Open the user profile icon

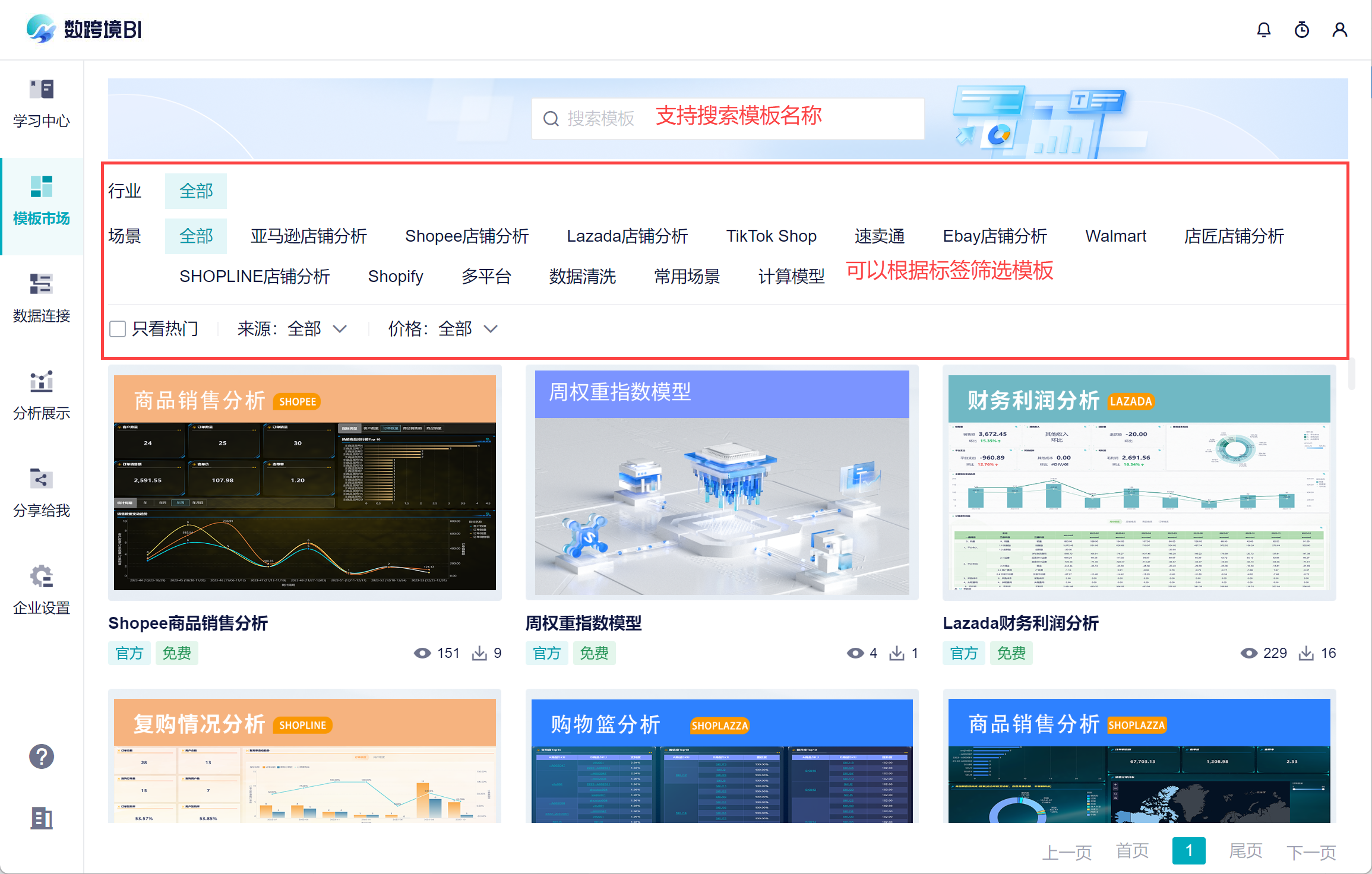(1339, 30)
